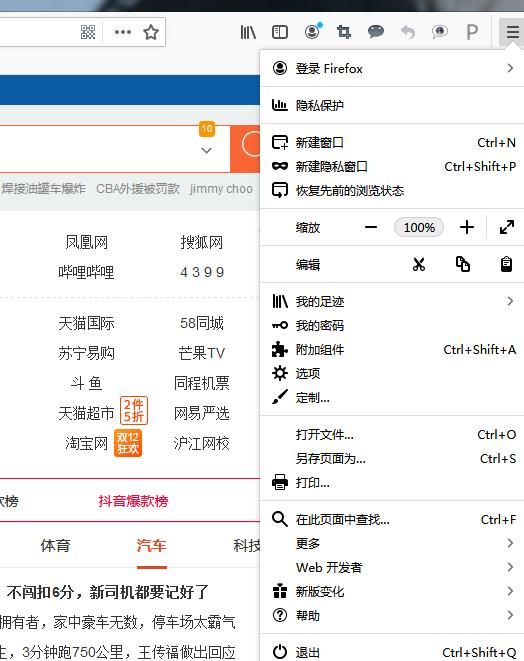Open the 凤凰网 site link
Viewport: 524px width, 661px height.
tap(86, 242)
